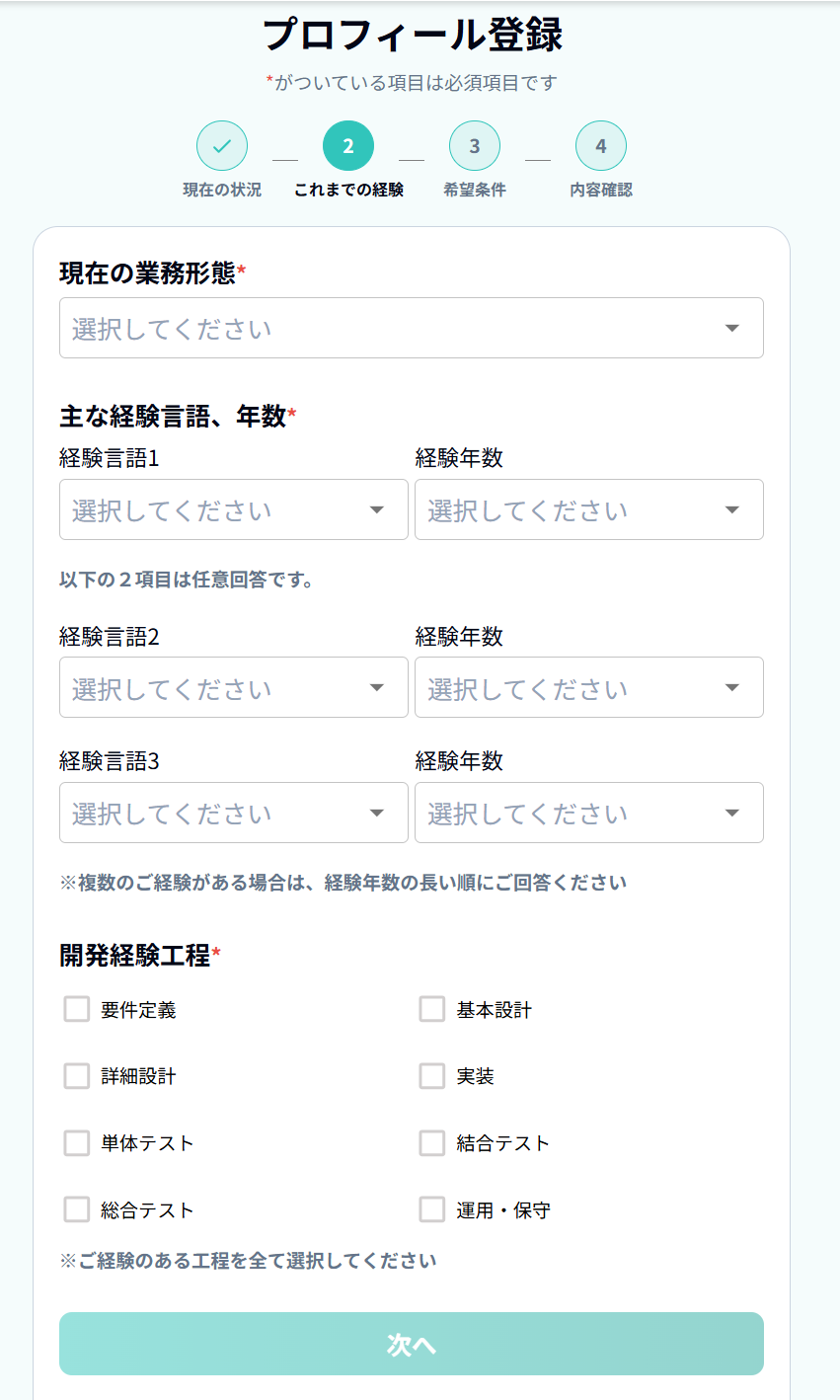Open the 現在の業務形態 dropdown
Image resolution: width=840 pixels, height=1400 pixels.
(411, 328)
